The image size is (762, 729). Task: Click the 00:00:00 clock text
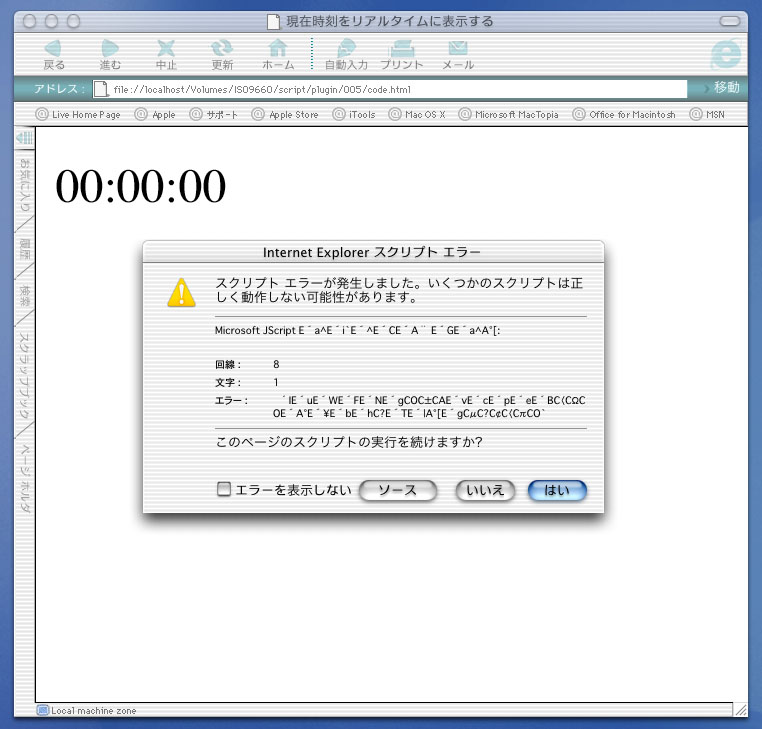pyautogui.click(x=140, y=186)
